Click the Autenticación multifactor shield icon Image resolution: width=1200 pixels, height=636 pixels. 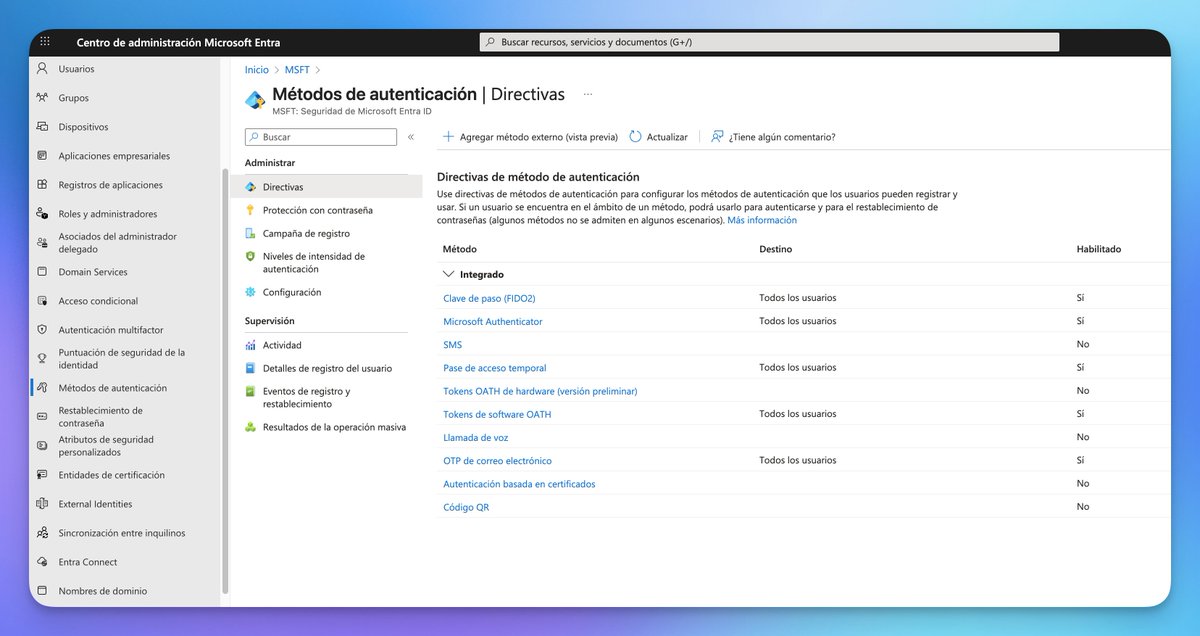click(x=42, y=330)
